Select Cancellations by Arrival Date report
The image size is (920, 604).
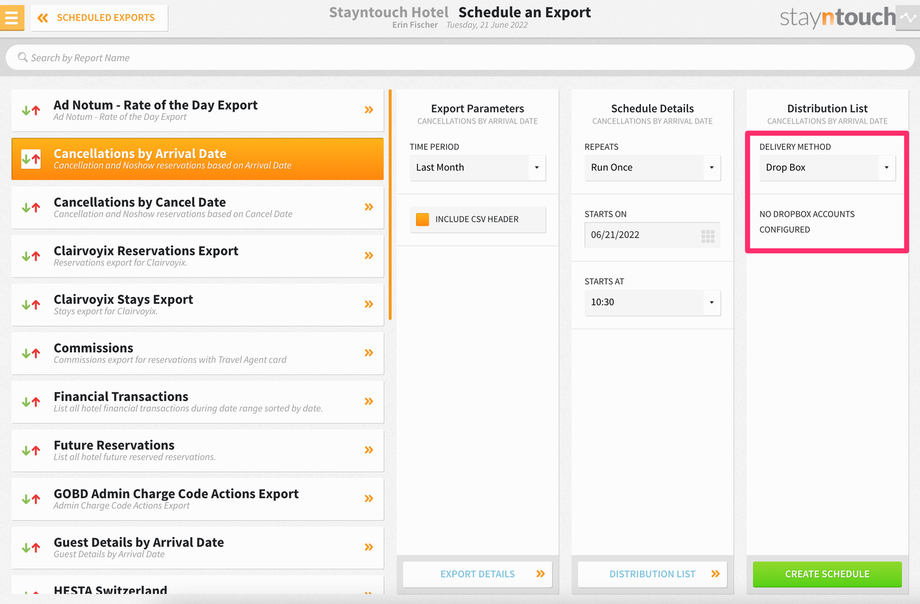(197, 159)
